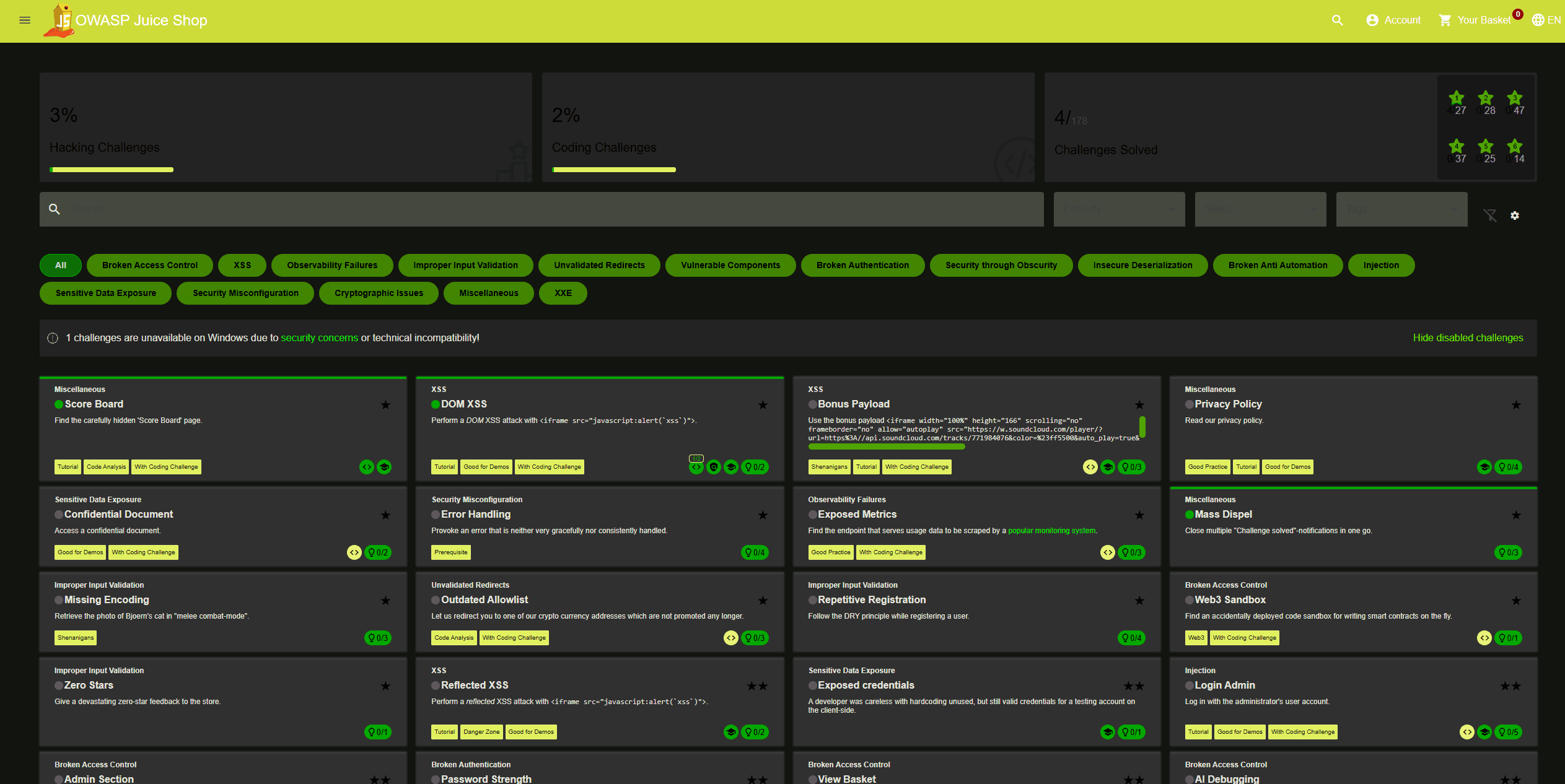Focus the challenge Search input field
The image size is (1565, 784).
[541, 209]
